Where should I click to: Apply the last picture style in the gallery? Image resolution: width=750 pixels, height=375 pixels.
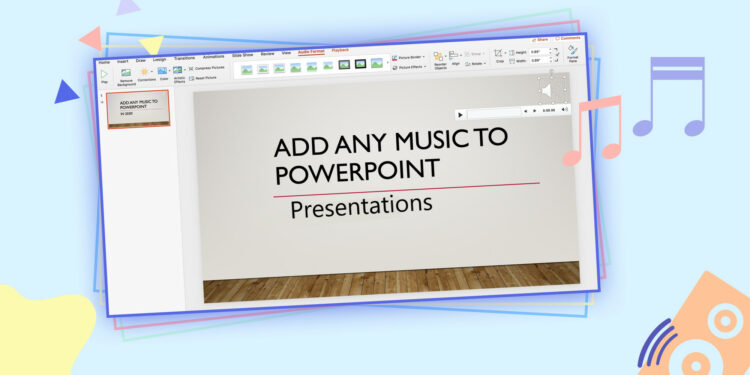coord(376,63)
